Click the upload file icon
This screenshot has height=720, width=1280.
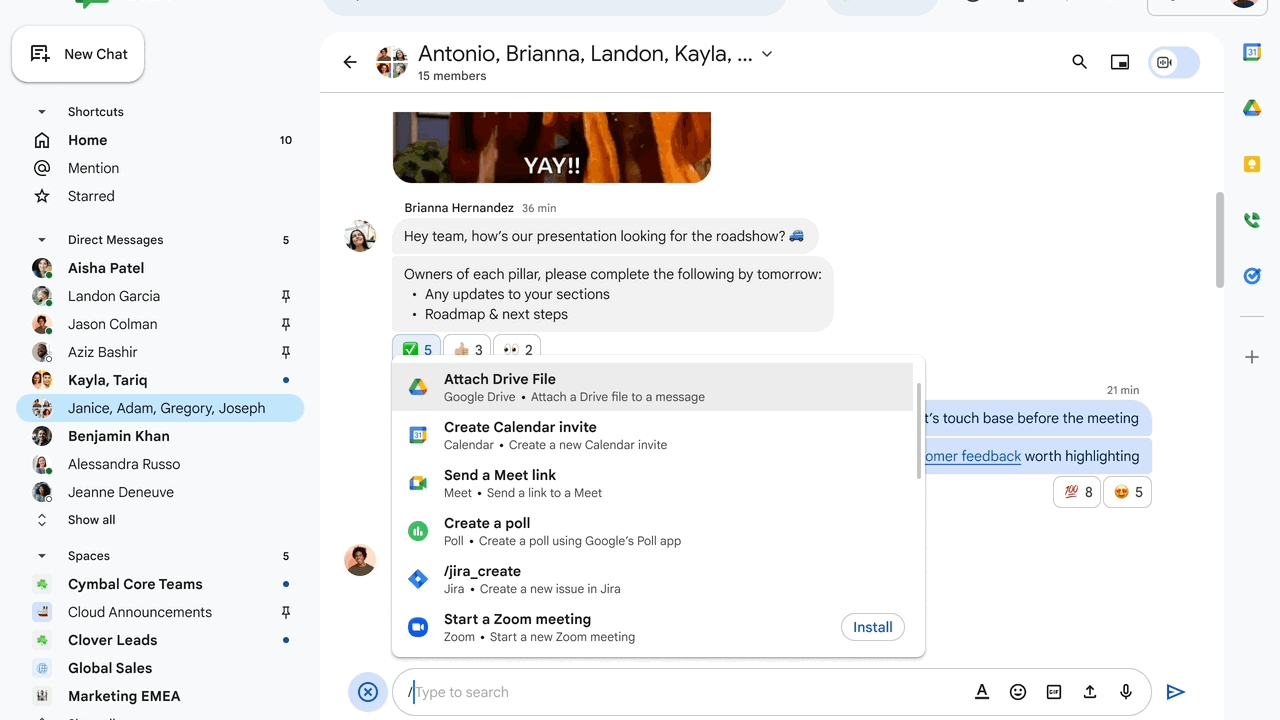click(x=1090, y=692)
